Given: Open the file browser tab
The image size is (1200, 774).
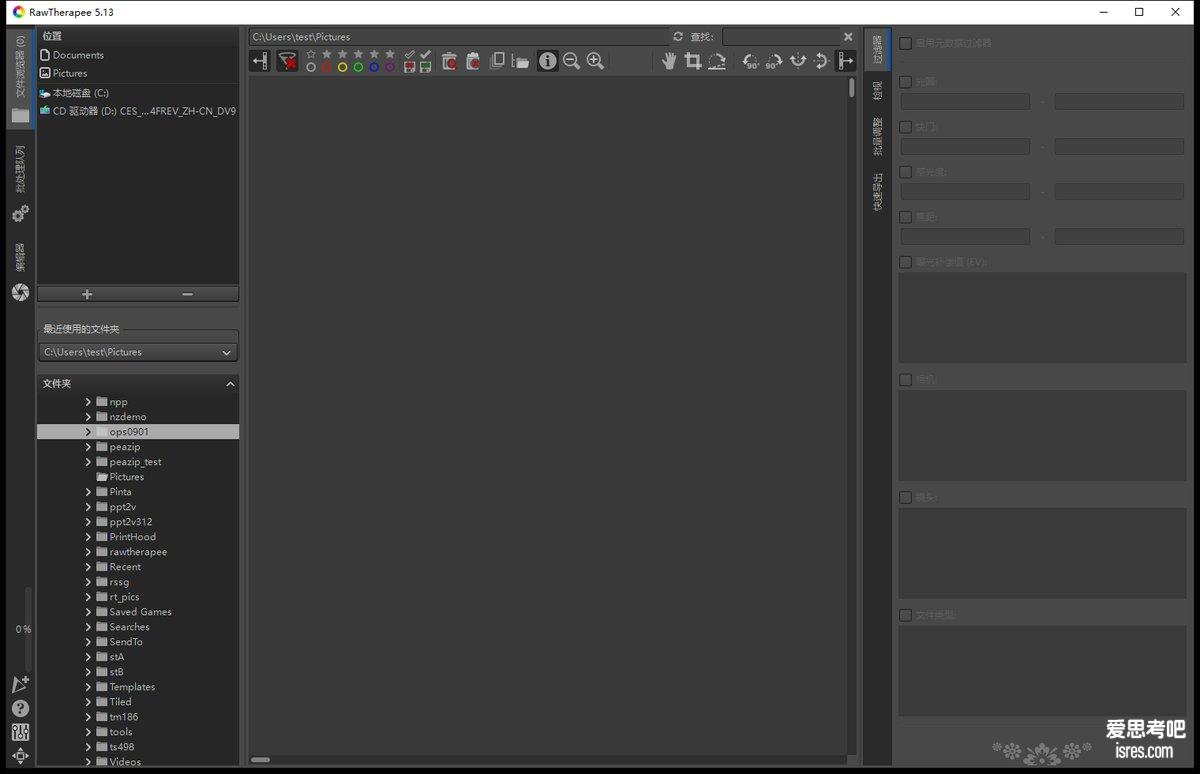Looking at the screenshot, I should point(20,80).
